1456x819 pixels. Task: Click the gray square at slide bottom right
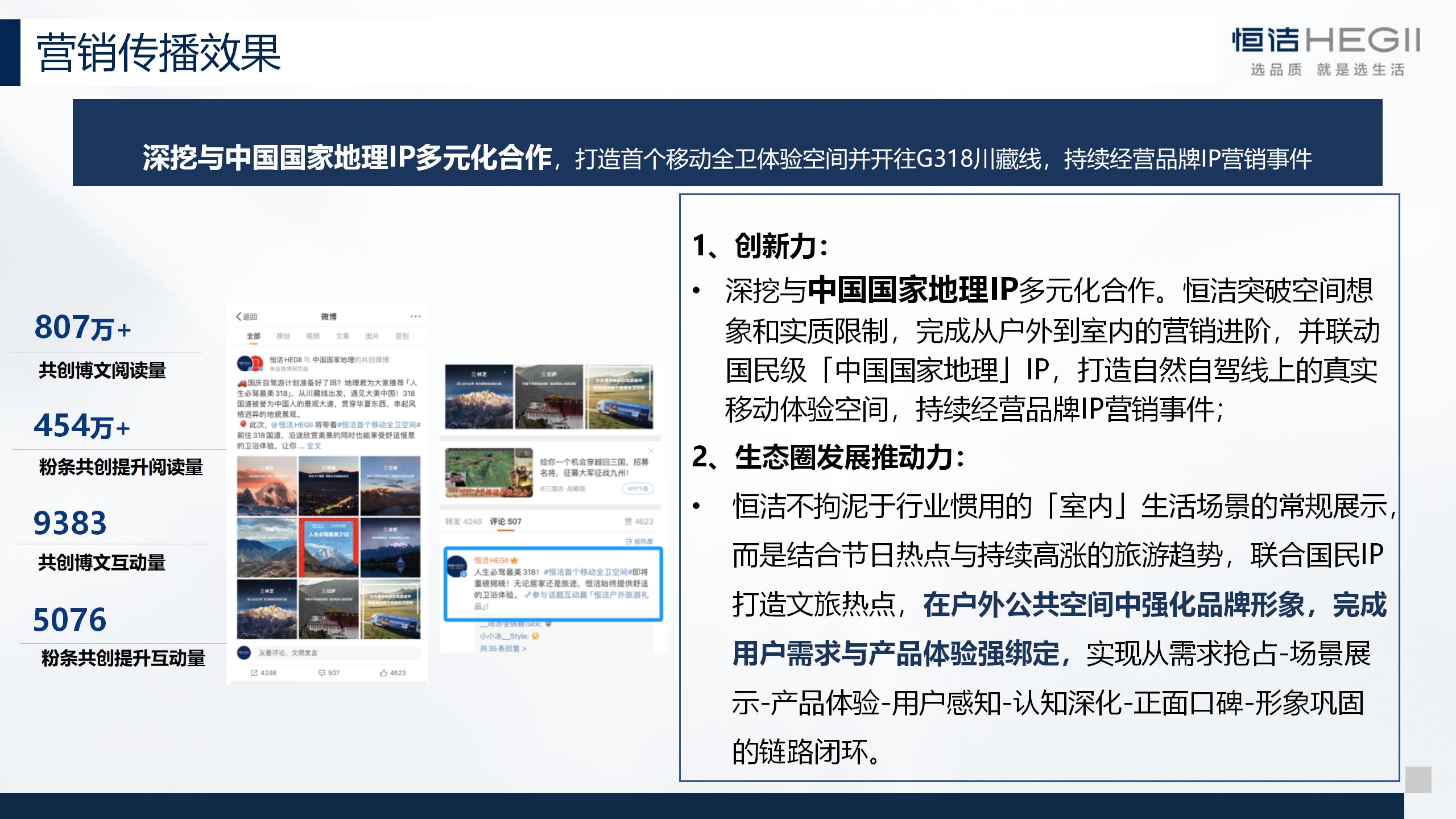coord(1418,780)
